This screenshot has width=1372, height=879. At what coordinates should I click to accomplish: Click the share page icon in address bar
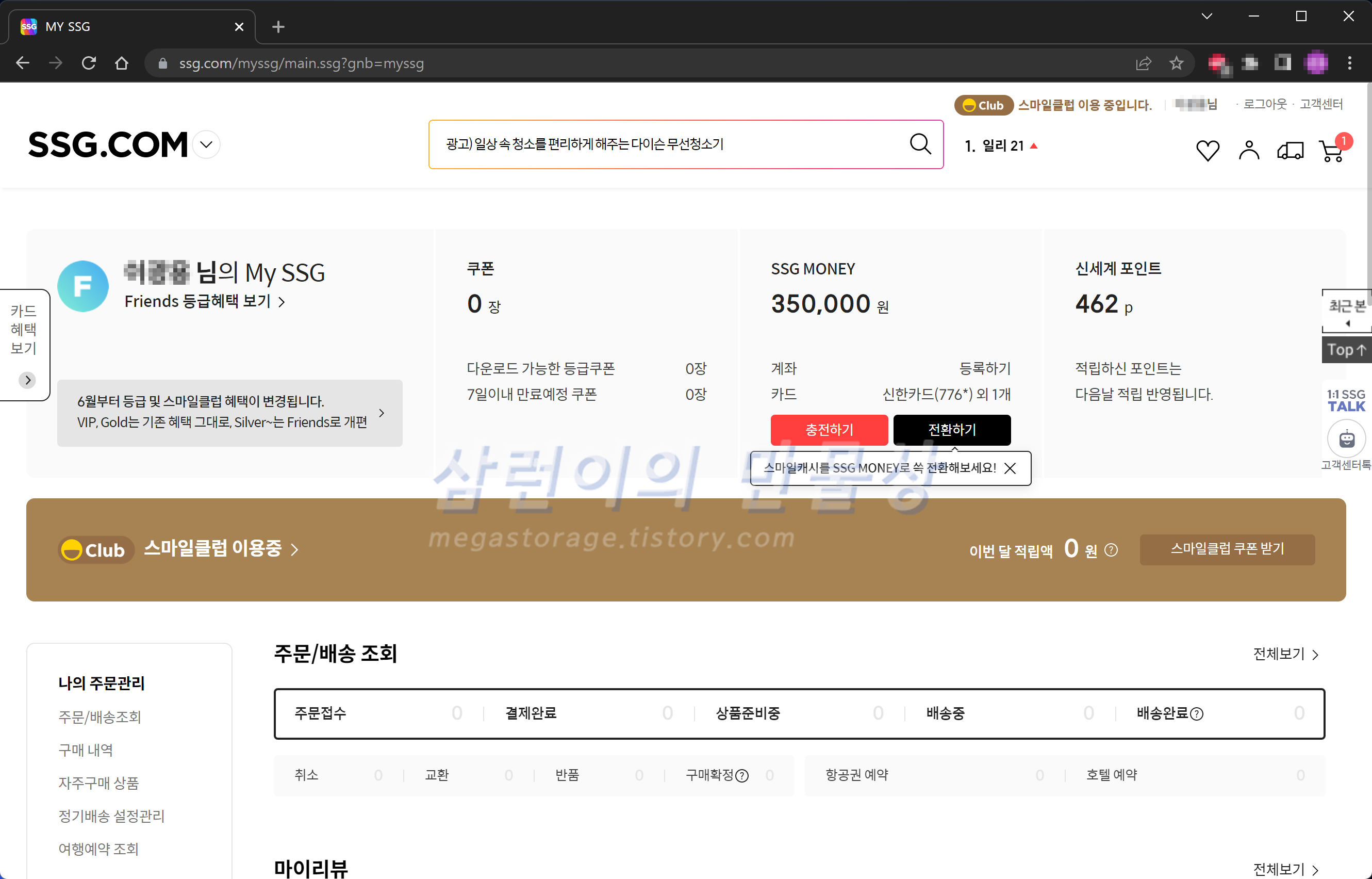click(x=1143, y=63)
